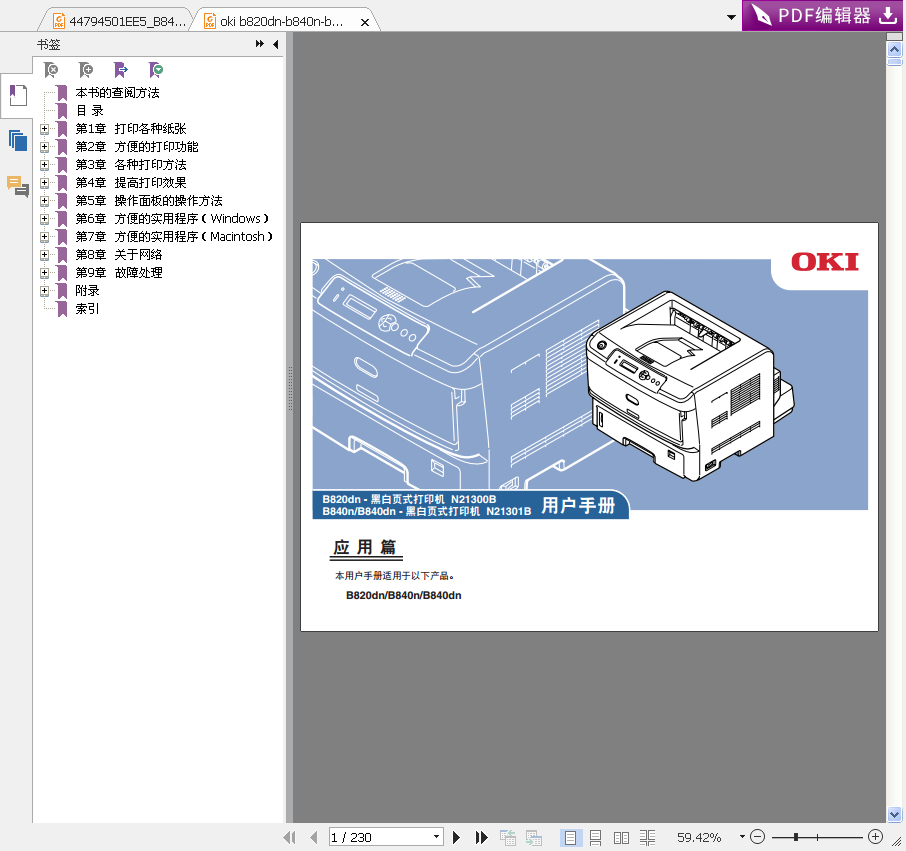Screen dimensions: 906x851
Task: Click the purple bookmark with blue arrow icon
Action: click(x=121, y=70)
